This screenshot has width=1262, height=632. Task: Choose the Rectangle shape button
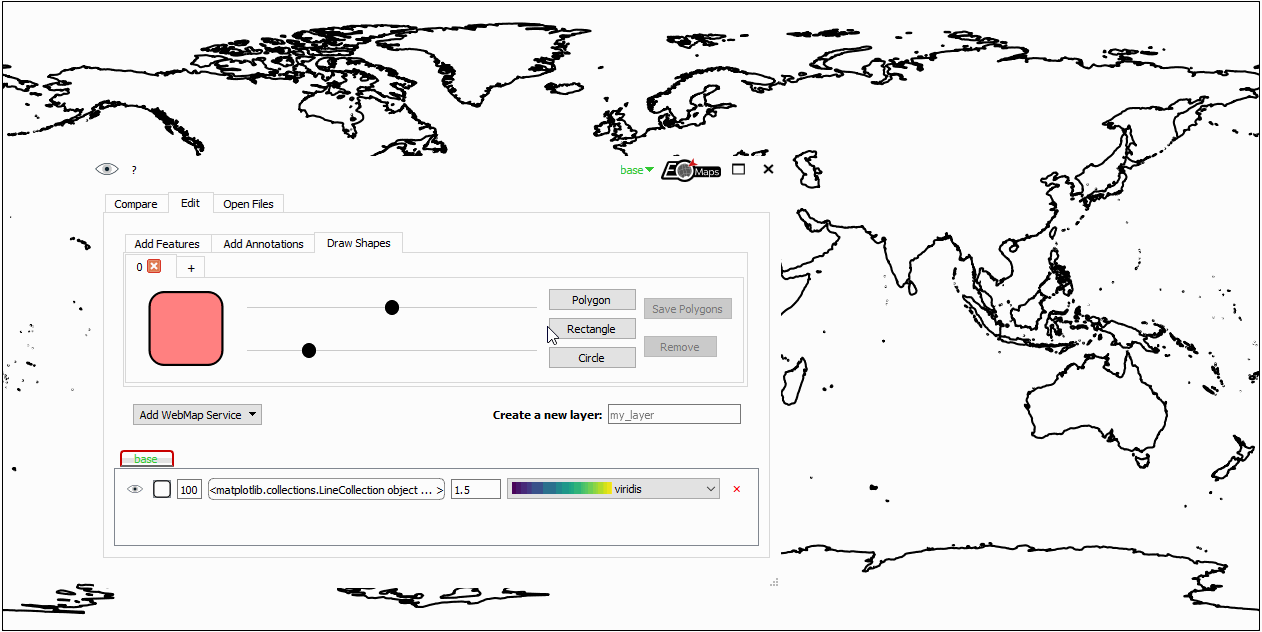[x=592, y=329]
